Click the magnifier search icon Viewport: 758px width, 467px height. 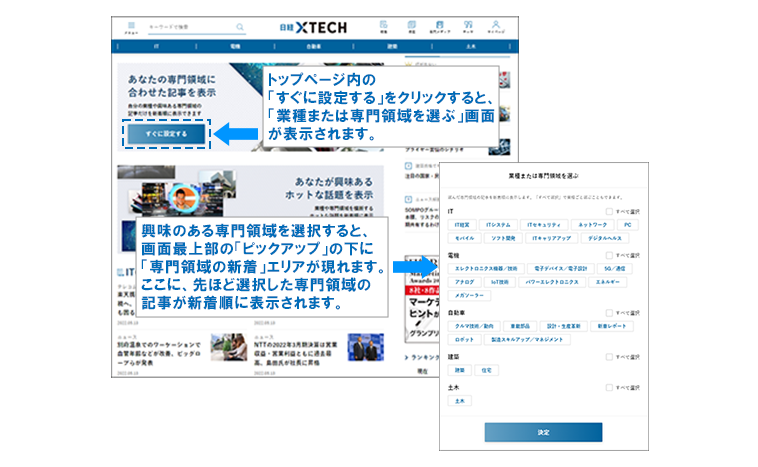[240, 27]
